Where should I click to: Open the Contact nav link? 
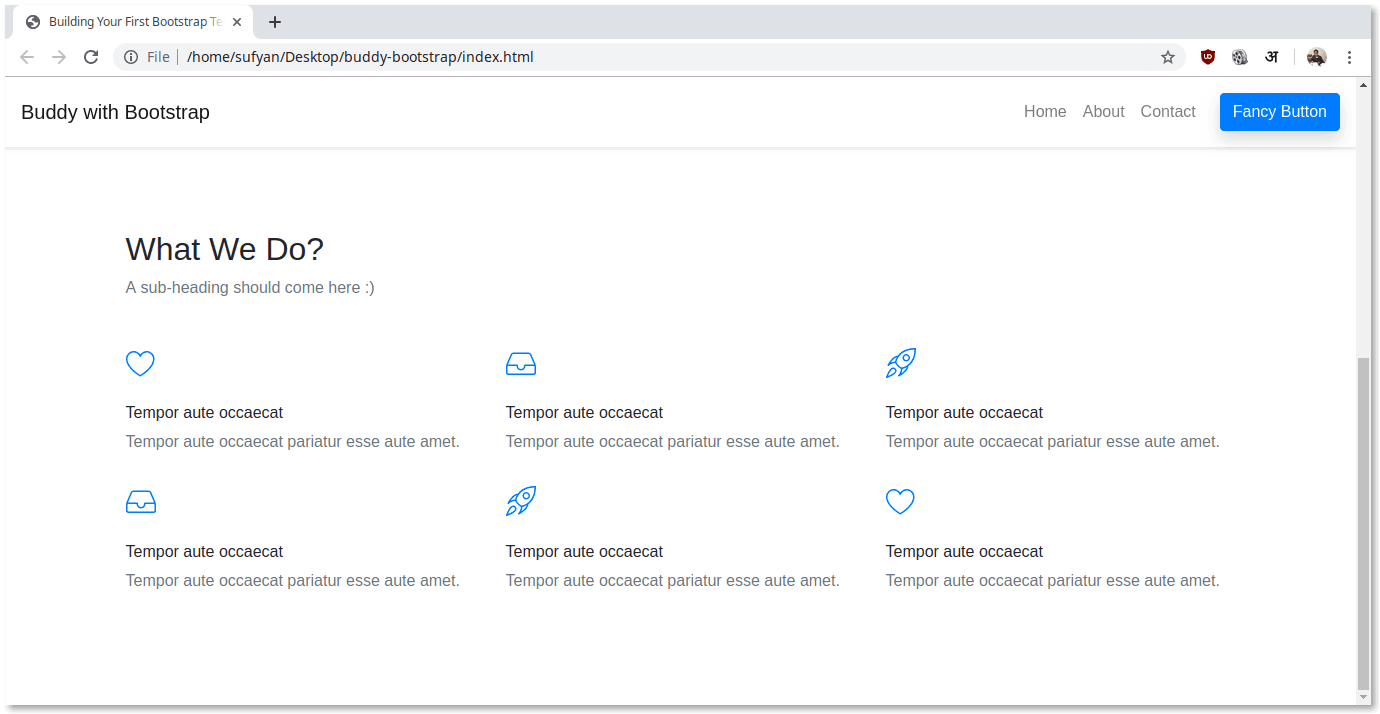point(1168,112)
